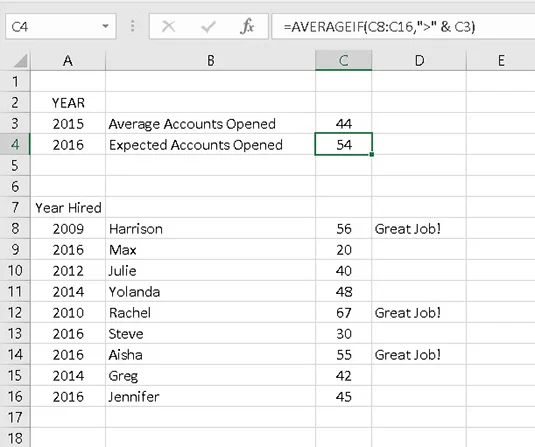Select the Steve cell
This screenshot has width=535, height=447.
211,333
